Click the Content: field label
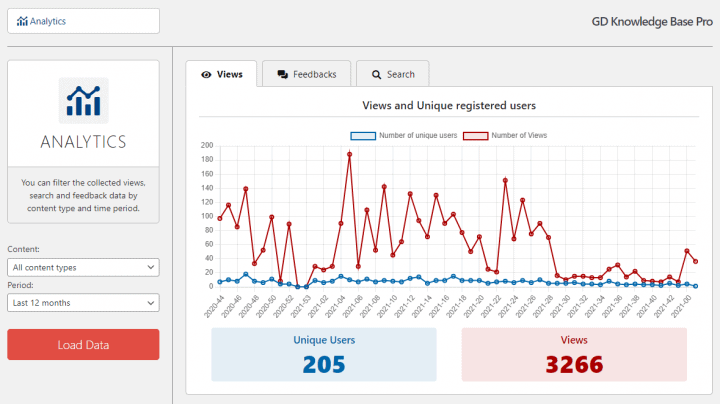The image size is (720, 404). pos(23,249)
